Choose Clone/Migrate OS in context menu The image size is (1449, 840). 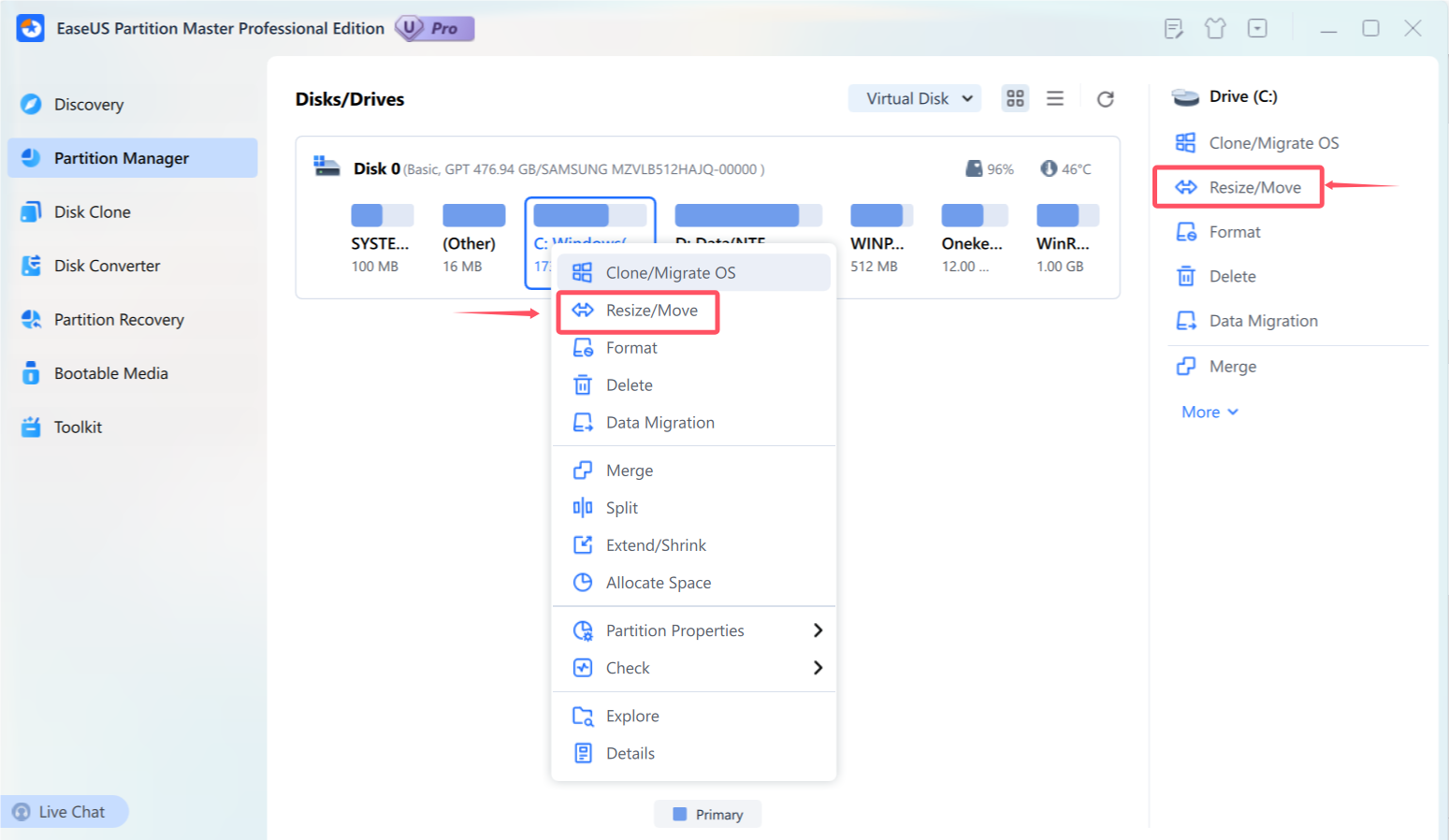pos(693,273)
